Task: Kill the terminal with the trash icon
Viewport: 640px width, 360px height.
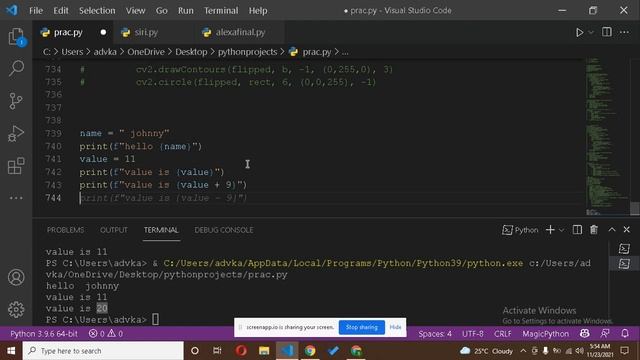Action: (x=593, y=230)
